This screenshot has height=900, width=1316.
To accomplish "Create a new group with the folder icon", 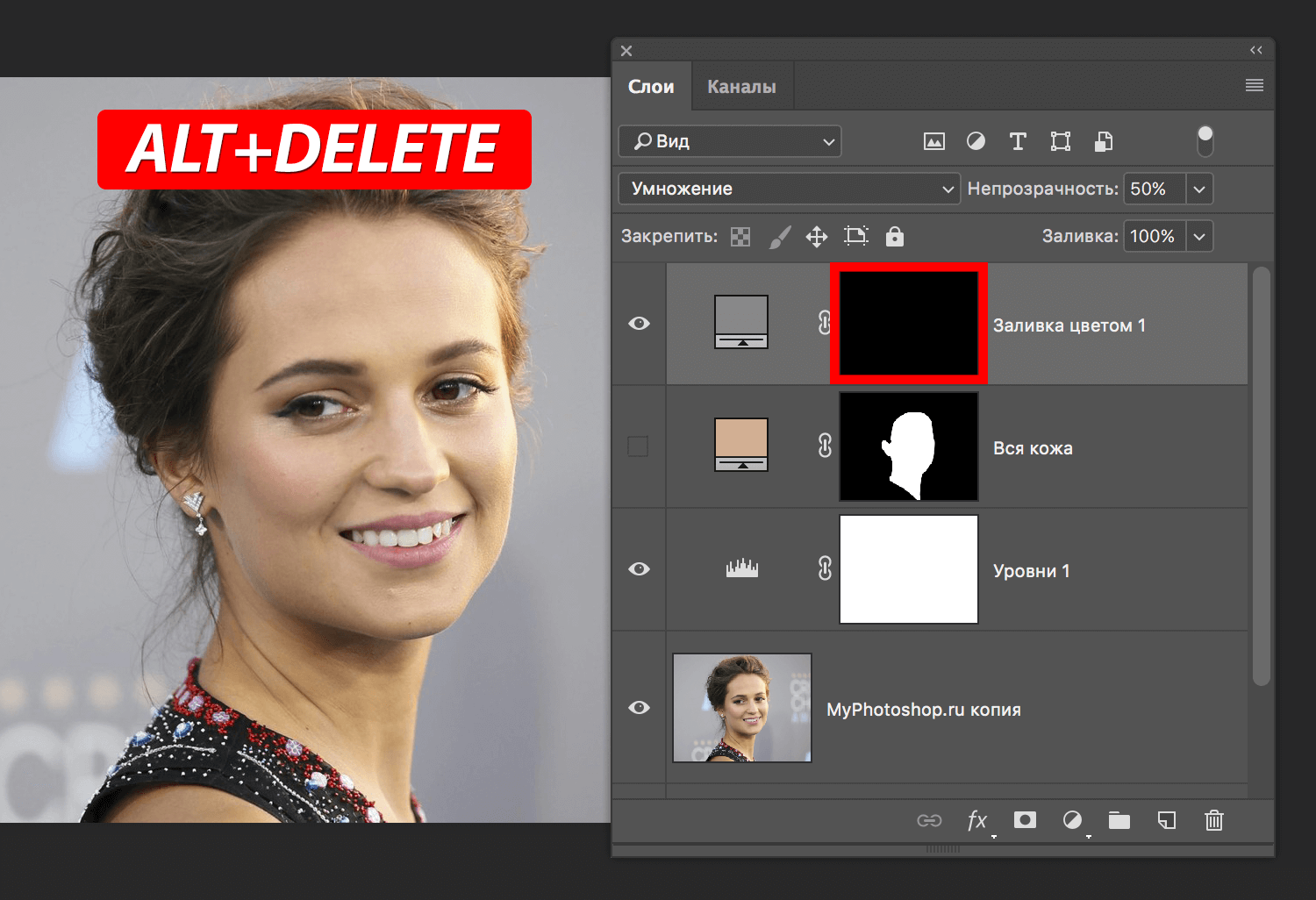I will 1119,821.
